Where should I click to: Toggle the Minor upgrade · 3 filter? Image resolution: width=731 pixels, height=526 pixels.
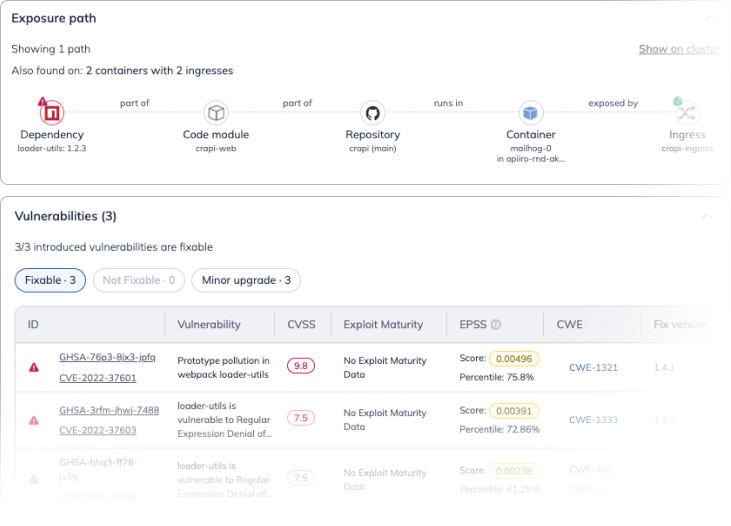click(x=246, y=280)
